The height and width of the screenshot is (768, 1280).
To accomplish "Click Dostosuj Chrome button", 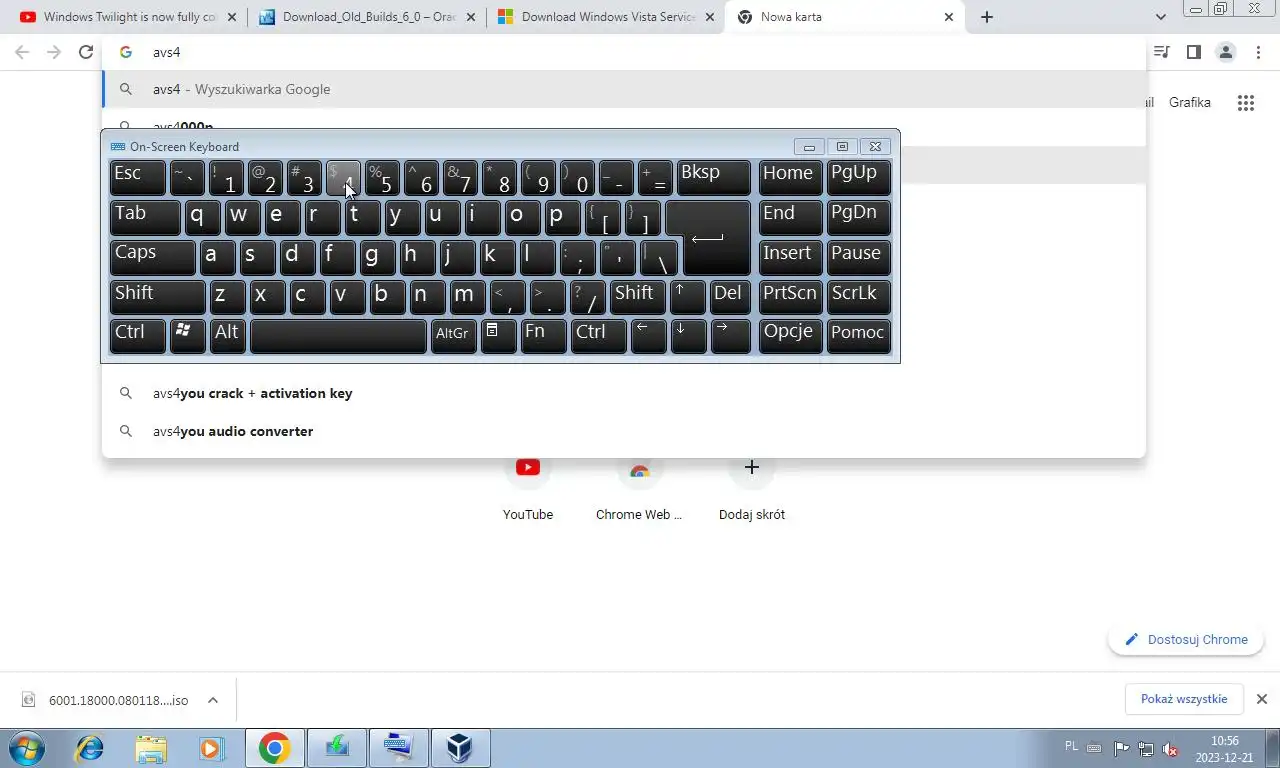I will [x=1186, y=640].
